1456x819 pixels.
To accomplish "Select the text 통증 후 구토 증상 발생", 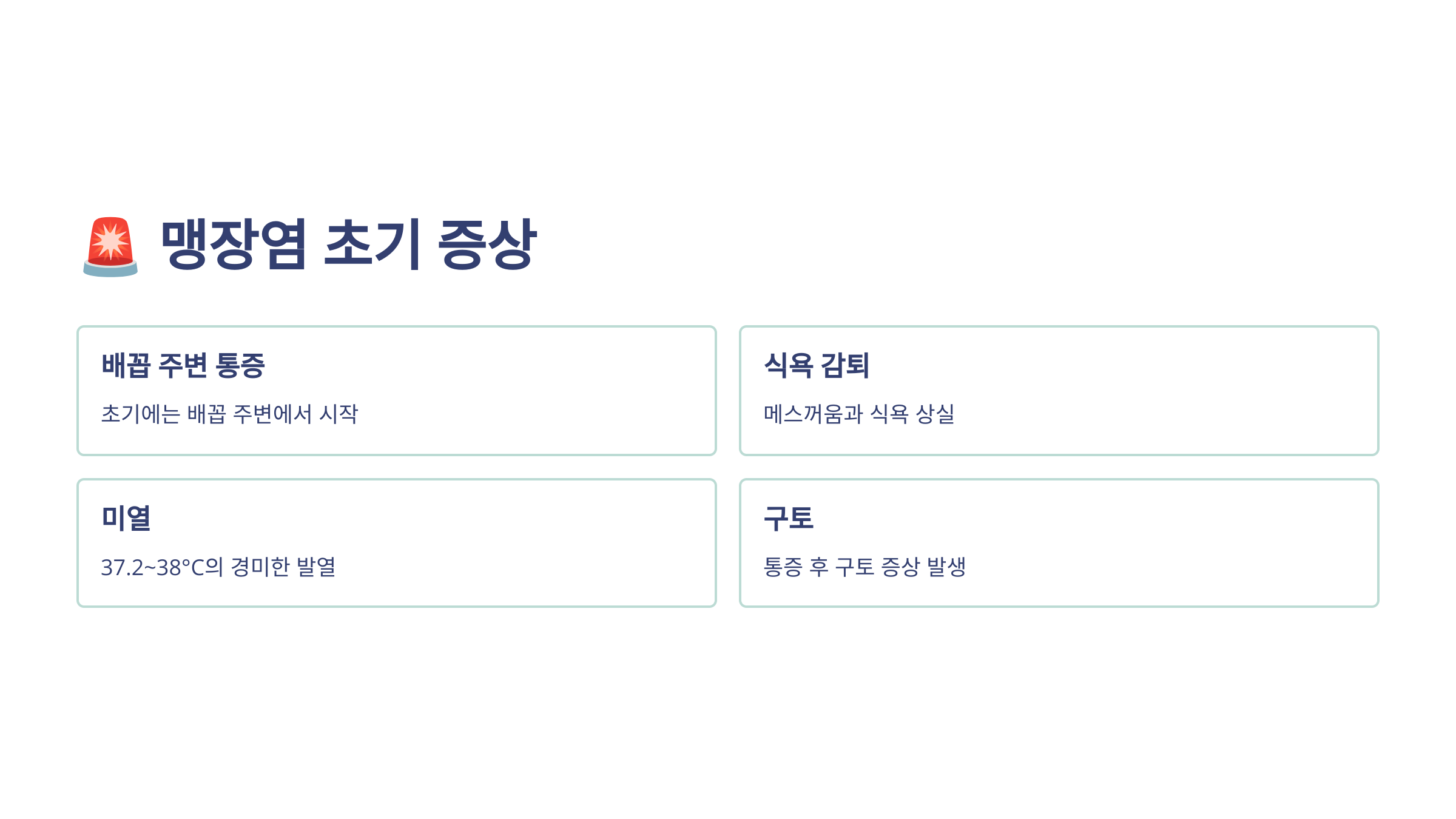I will (864, 567).
